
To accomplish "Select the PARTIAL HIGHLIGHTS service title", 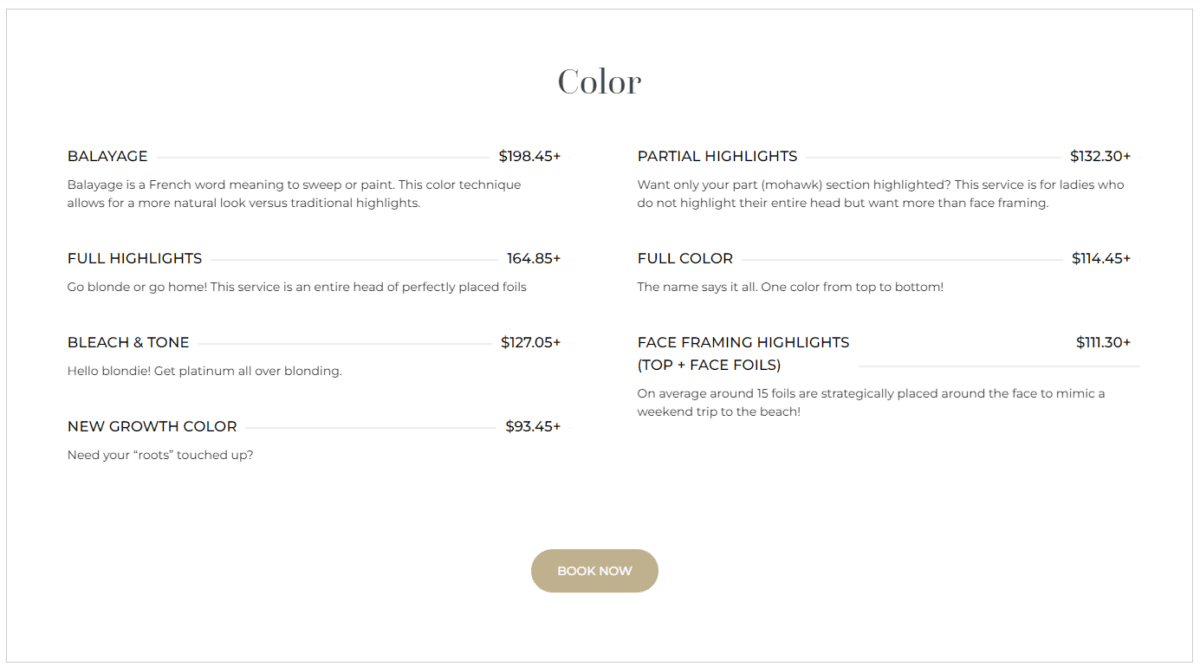I will (x=717, y=156).
